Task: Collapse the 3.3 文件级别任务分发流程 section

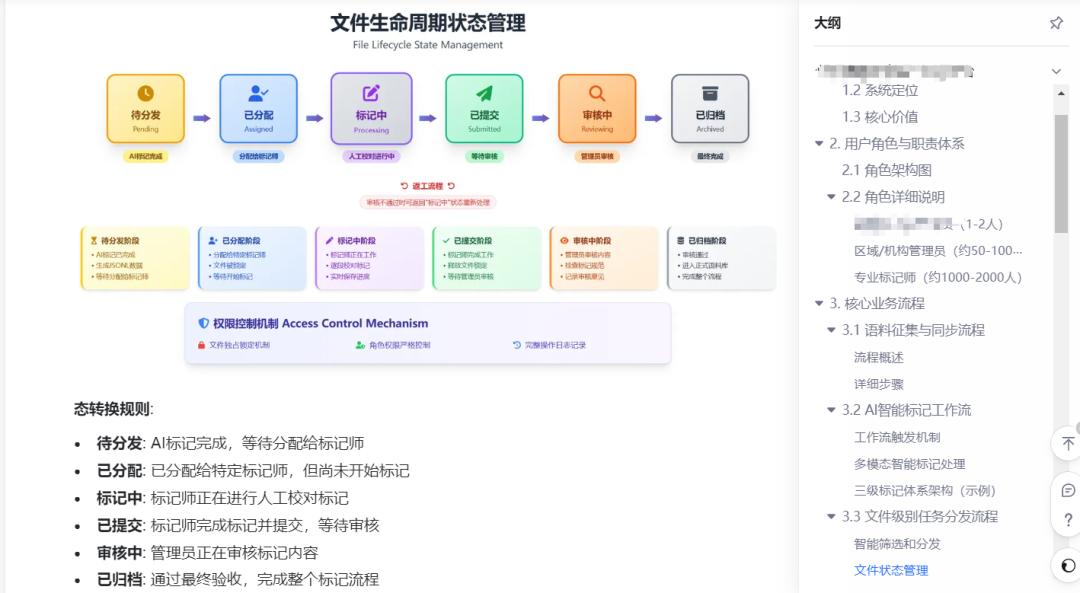Action: [x=832, y=517]
